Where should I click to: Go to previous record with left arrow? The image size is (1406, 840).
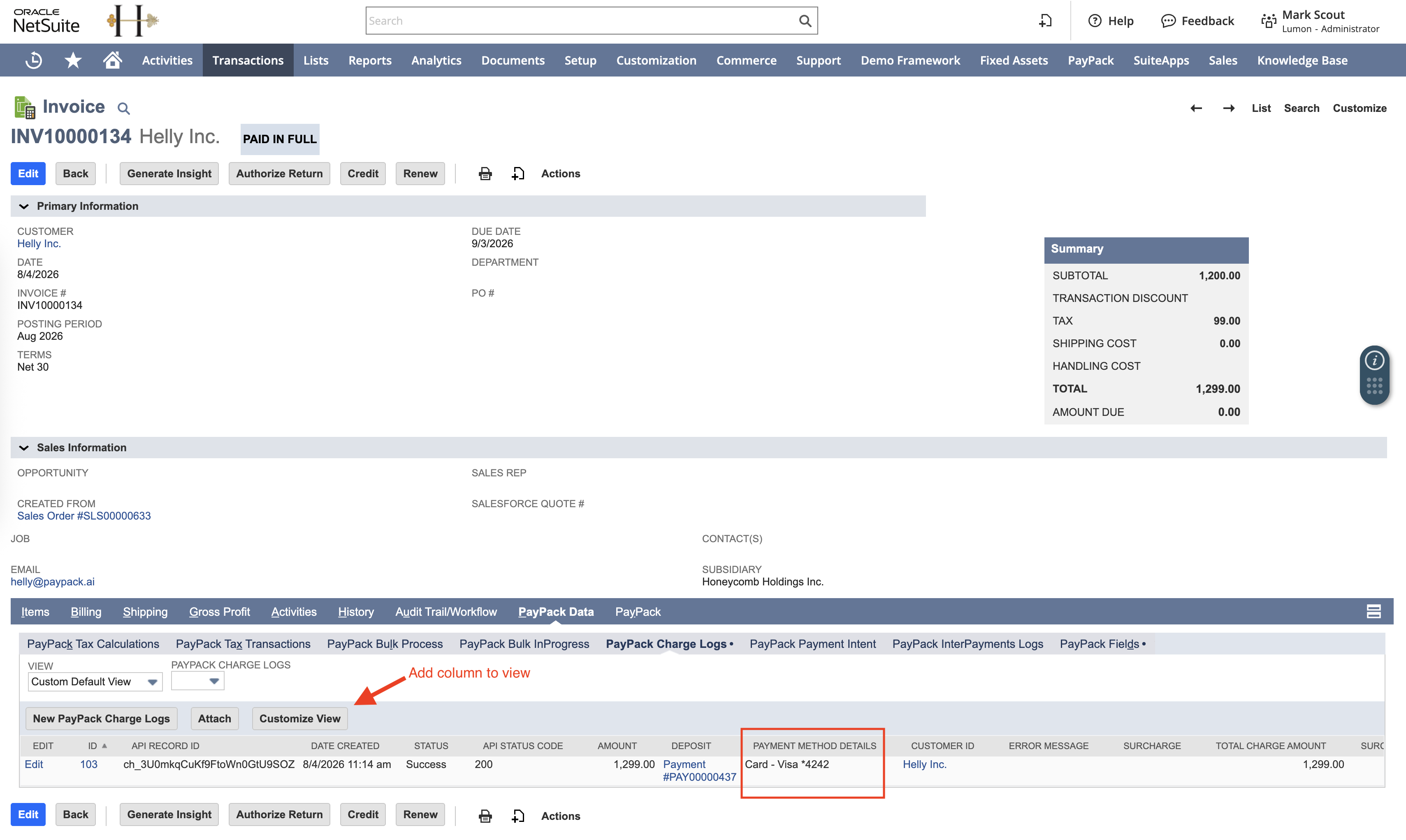tap(1195, 108)
